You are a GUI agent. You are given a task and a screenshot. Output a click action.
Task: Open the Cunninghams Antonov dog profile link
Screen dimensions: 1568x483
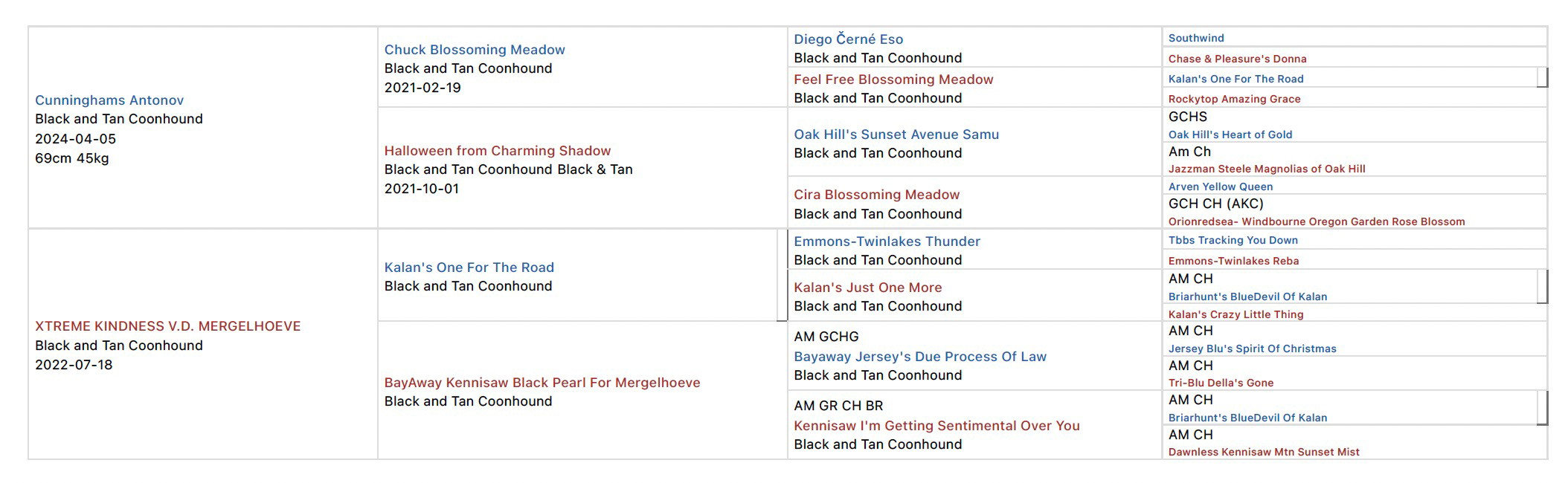(x=109, y=100)
